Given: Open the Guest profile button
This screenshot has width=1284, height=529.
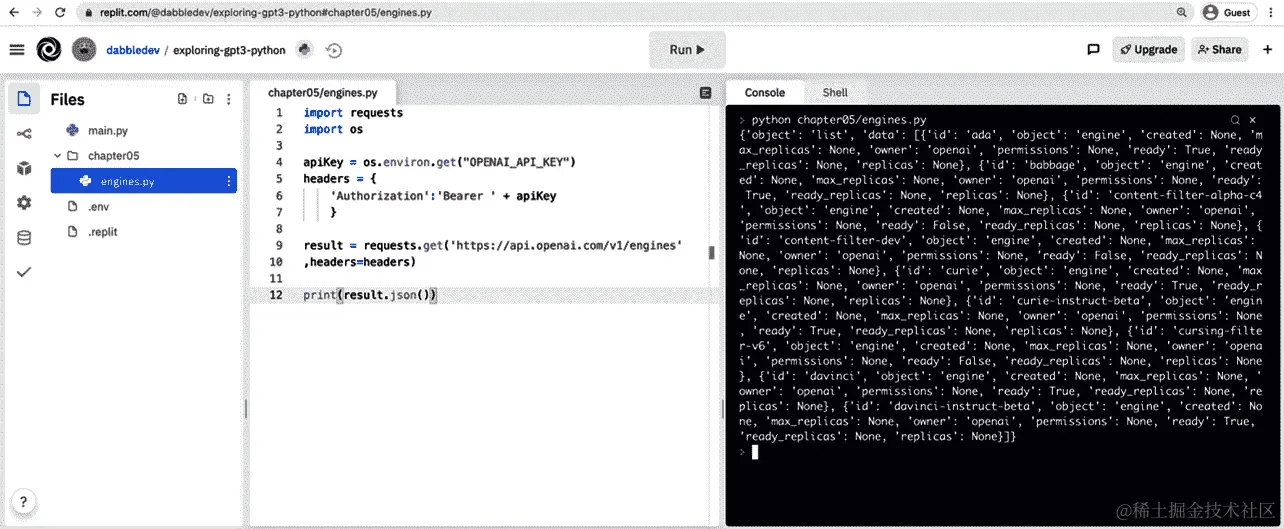Looking at the screenshot, I should pyautogui.click(x=1227, y=12).
